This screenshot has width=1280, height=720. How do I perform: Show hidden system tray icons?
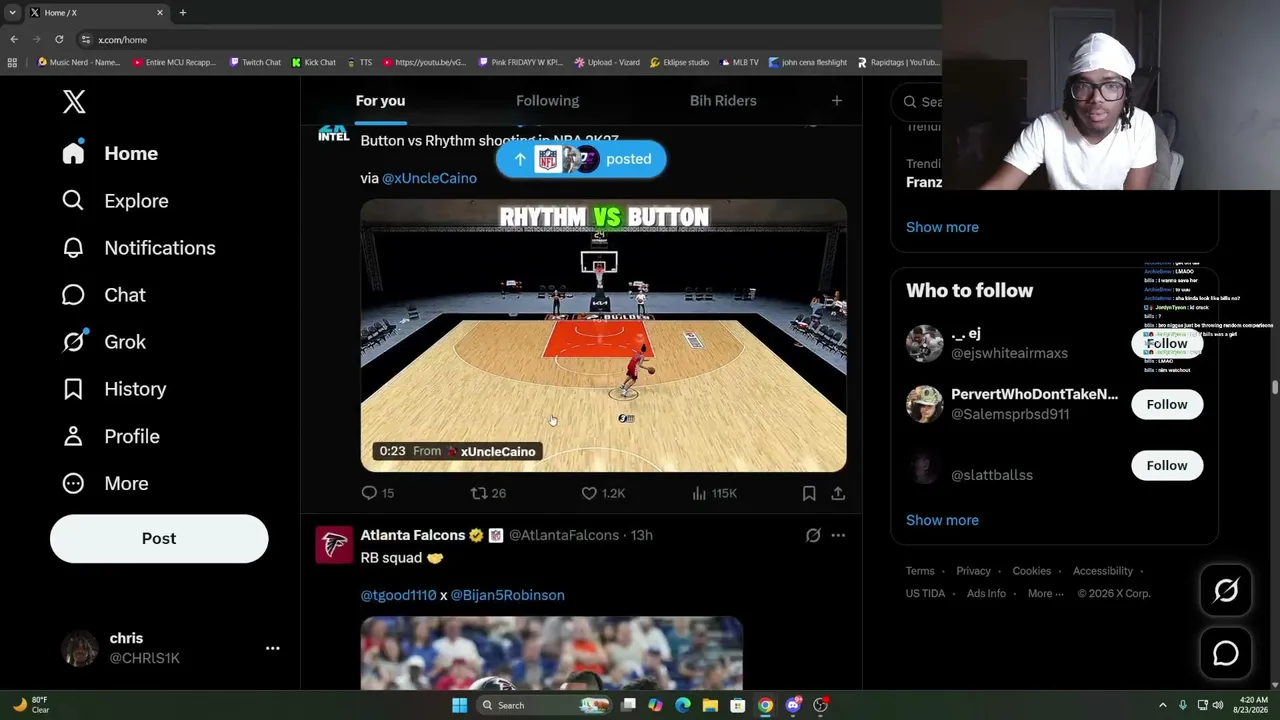(1162, 705)
